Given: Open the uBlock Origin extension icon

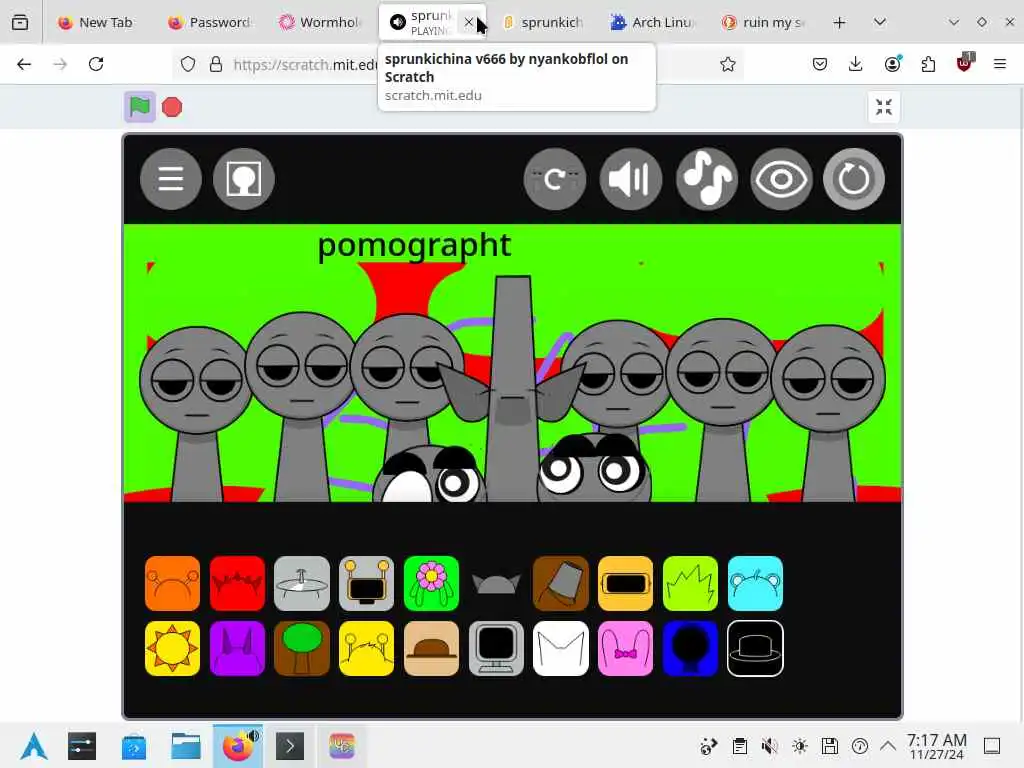Looking at the screenshot, I should (965, 63).
